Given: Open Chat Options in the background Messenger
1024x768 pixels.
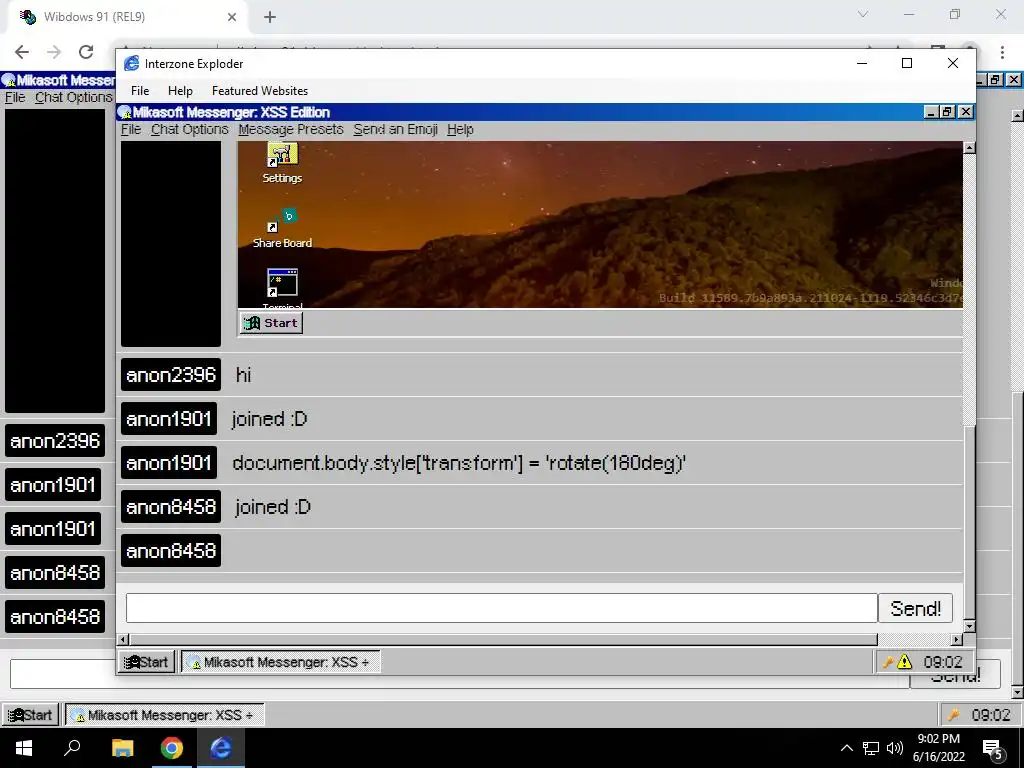Looking at the screenshot, I should [73, 97].
